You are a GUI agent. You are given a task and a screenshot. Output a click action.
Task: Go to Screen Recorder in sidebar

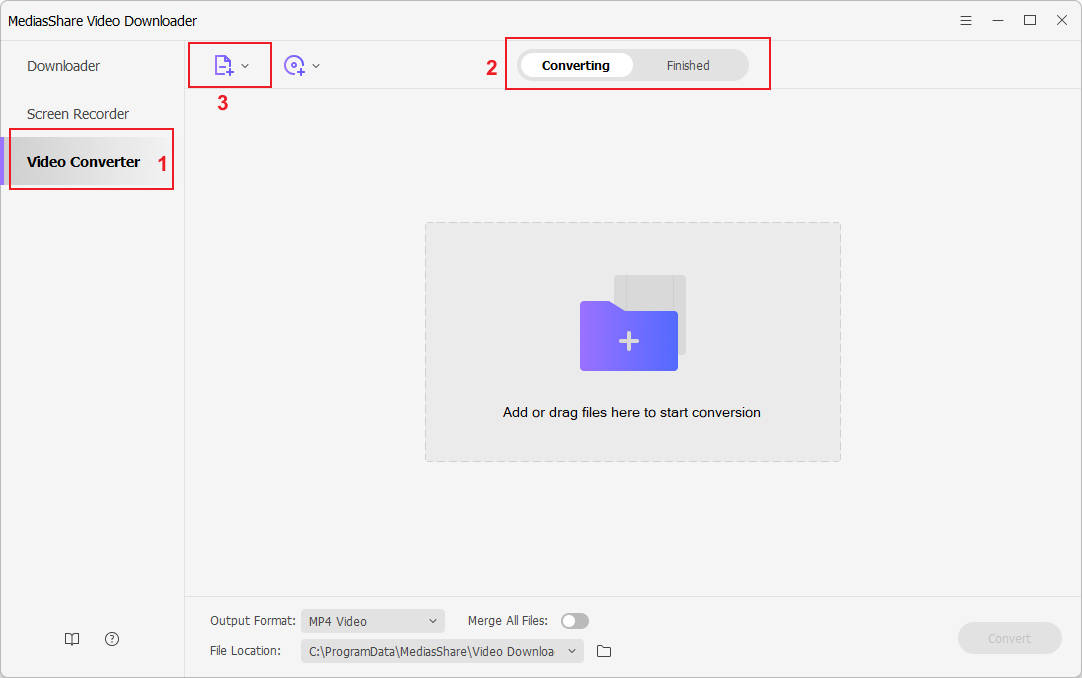(78, 114)
